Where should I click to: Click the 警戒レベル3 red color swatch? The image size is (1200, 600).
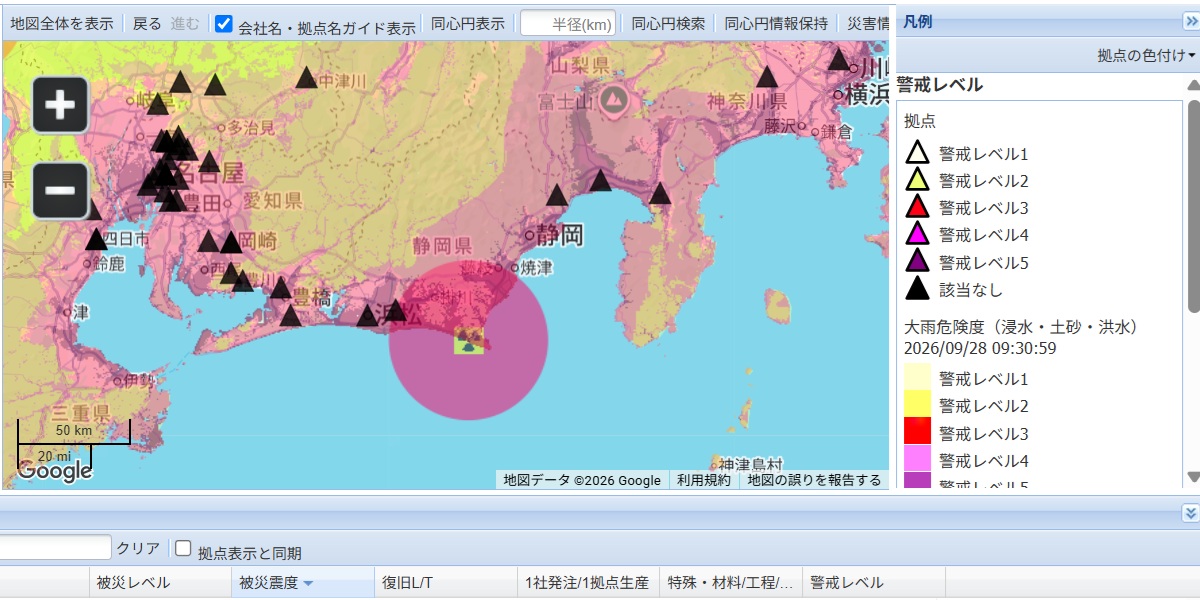[917, 432]
